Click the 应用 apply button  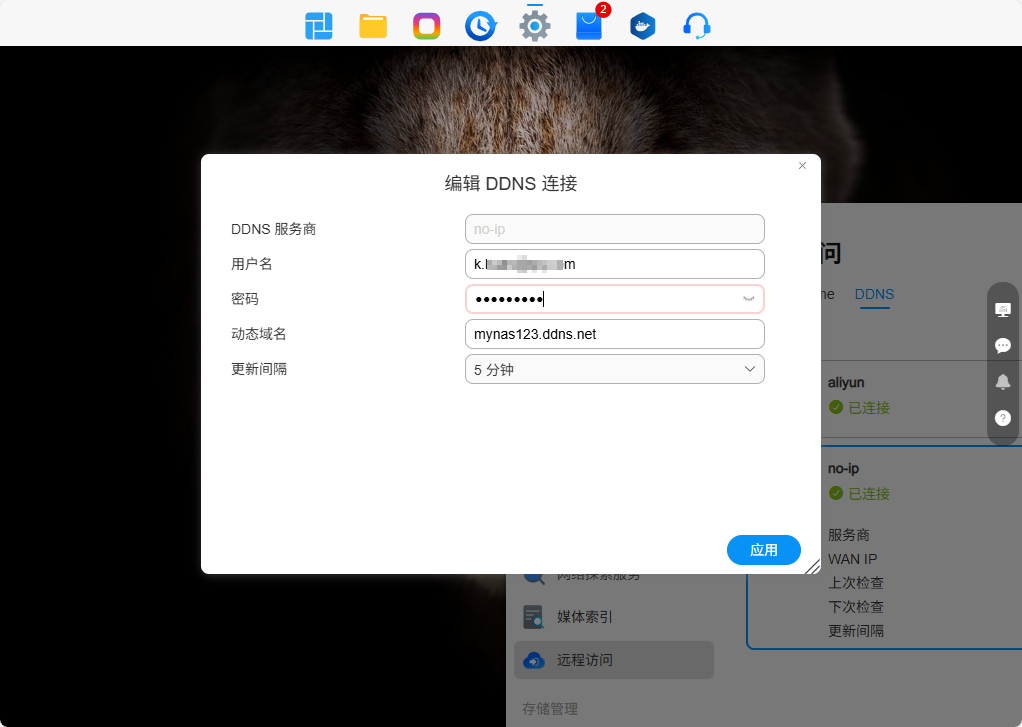pyautogui.click(x=764, y=550)
